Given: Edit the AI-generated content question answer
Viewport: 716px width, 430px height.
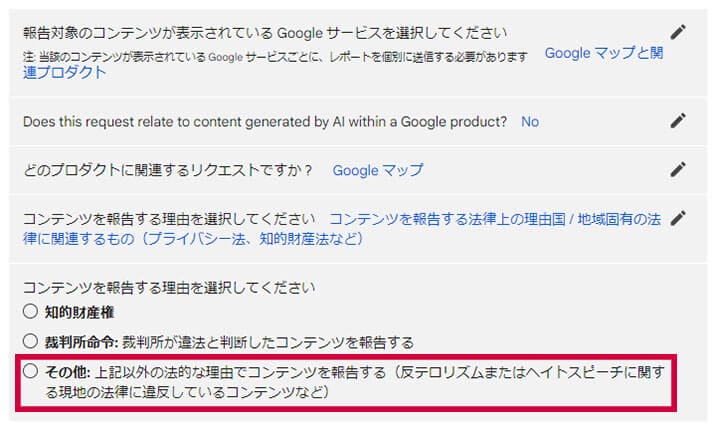Looking at the screenshot, I should 678,121.
